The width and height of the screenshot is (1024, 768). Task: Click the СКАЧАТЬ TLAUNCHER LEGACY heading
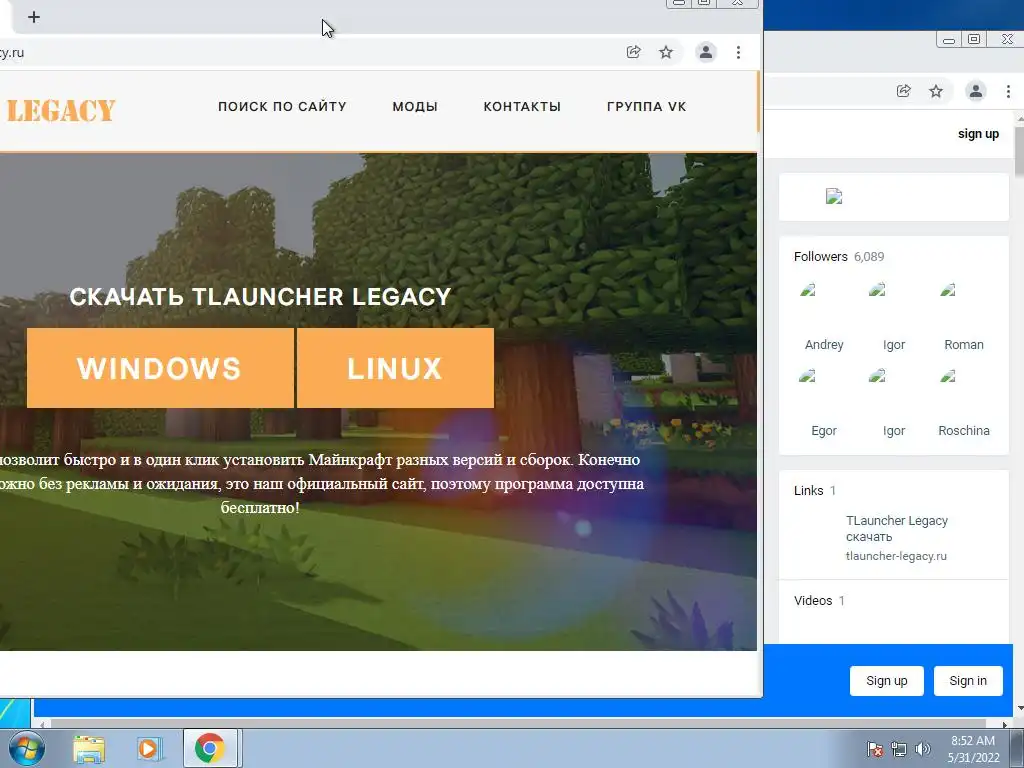click(260, 297)
